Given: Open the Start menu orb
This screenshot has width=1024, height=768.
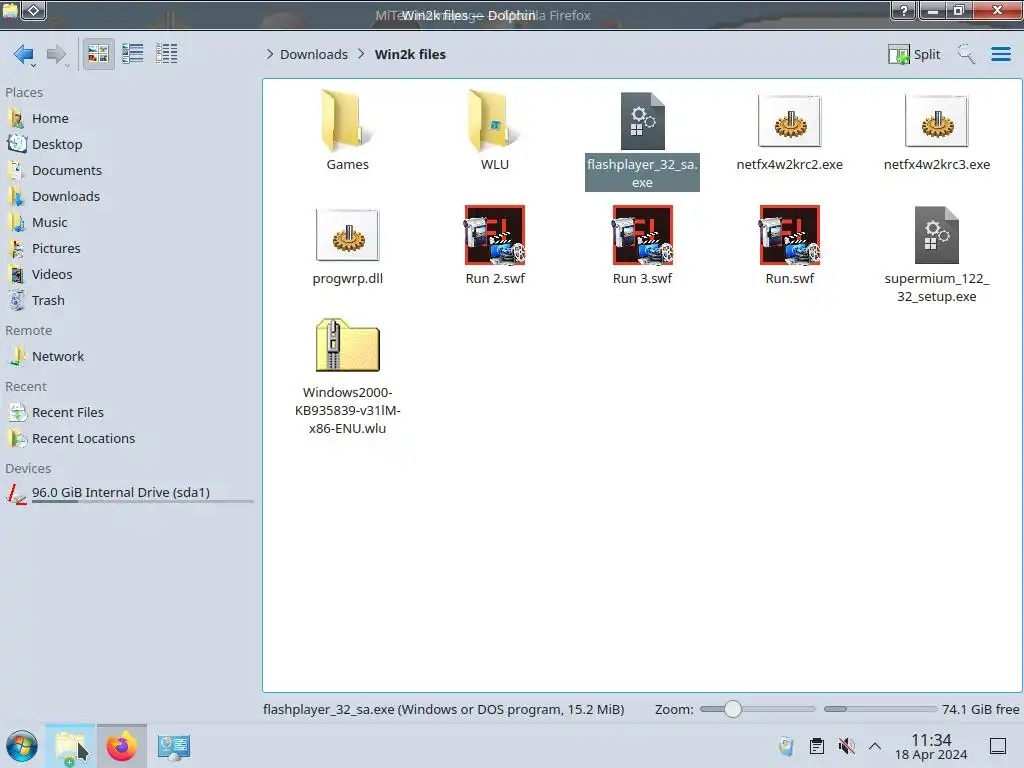Looking at the screenshot, I should pos(22,746).
